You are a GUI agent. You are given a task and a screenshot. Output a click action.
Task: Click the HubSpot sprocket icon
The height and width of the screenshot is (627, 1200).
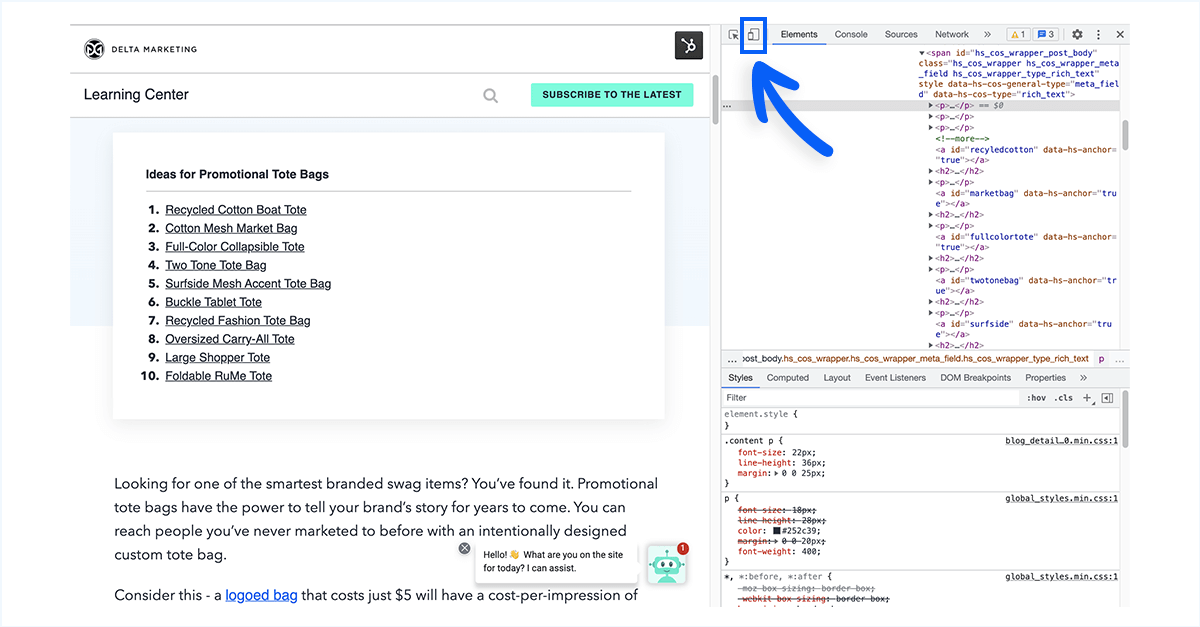(x=688, y=46)
